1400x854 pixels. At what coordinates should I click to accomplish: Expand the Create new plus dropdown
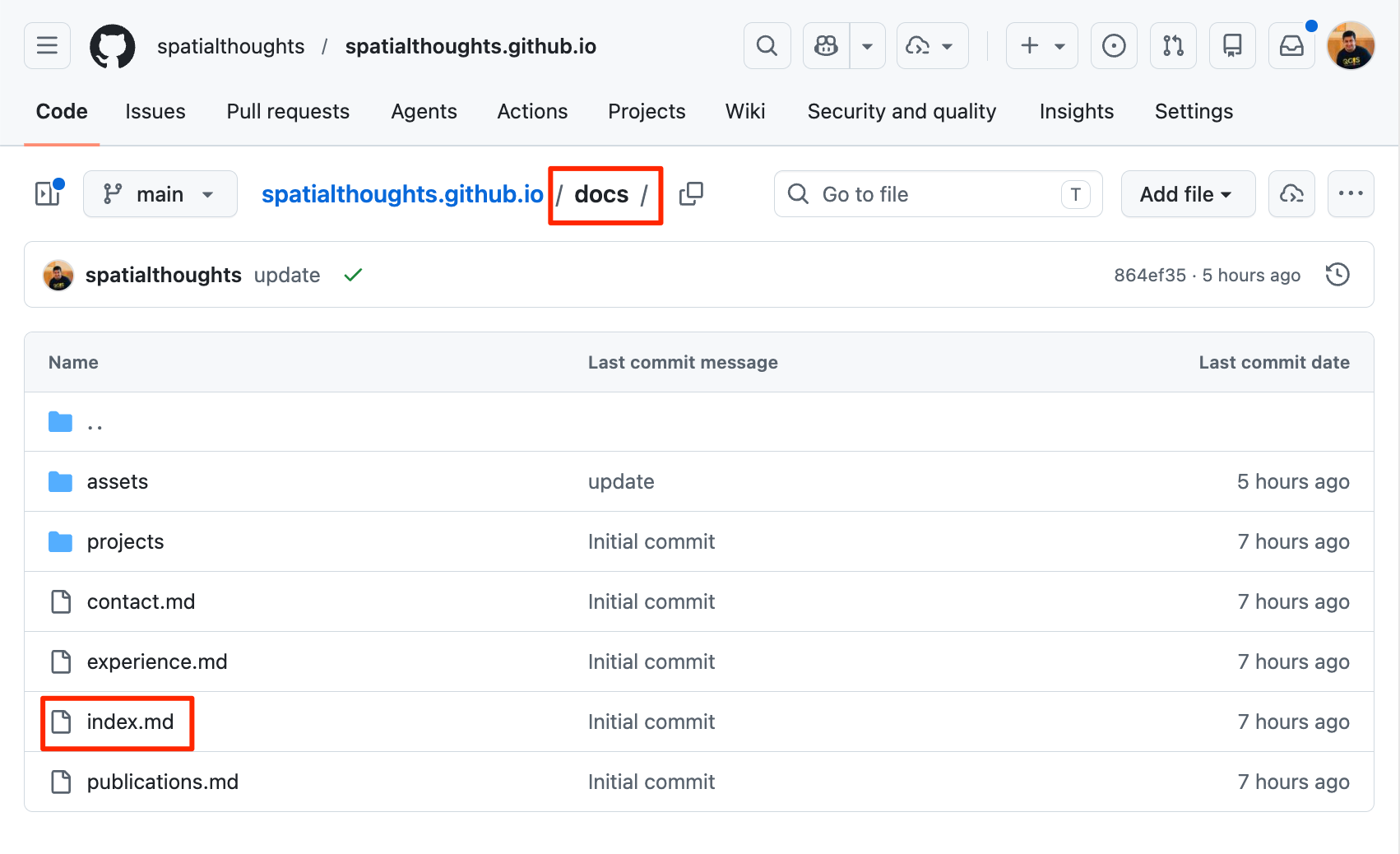pos(1041,46)
